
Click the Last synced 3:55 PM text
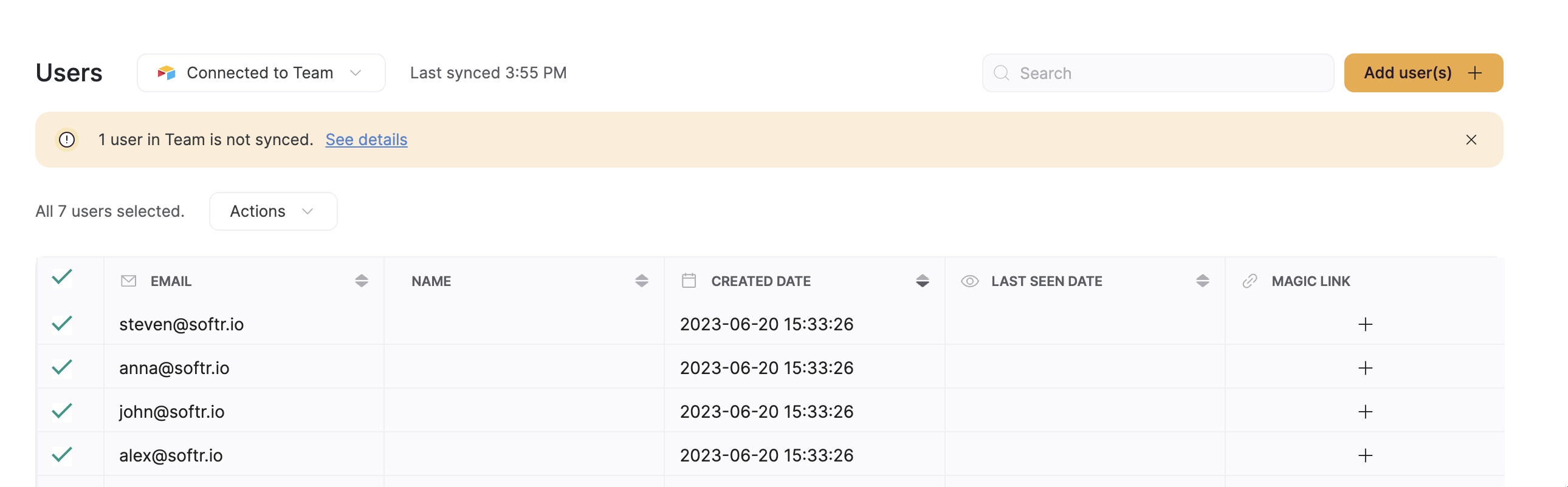(488, 73)
